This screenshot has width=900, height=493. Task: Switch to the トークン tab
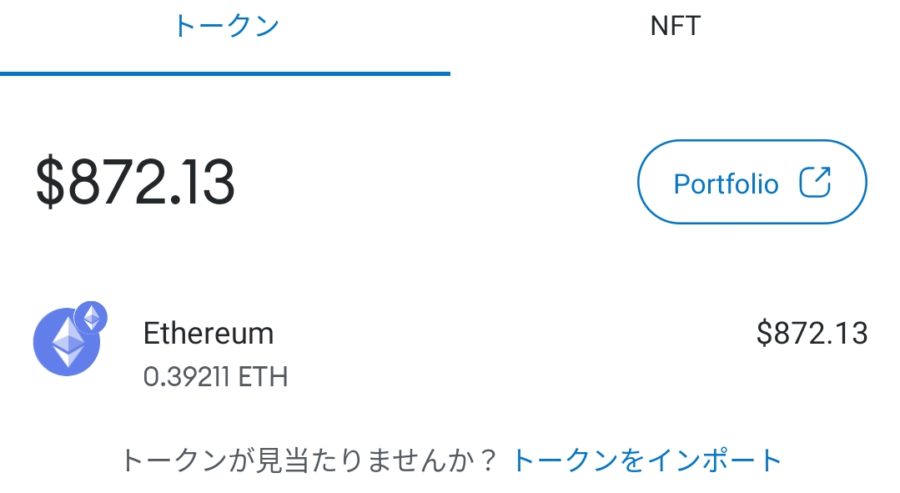tap(225, 27)
